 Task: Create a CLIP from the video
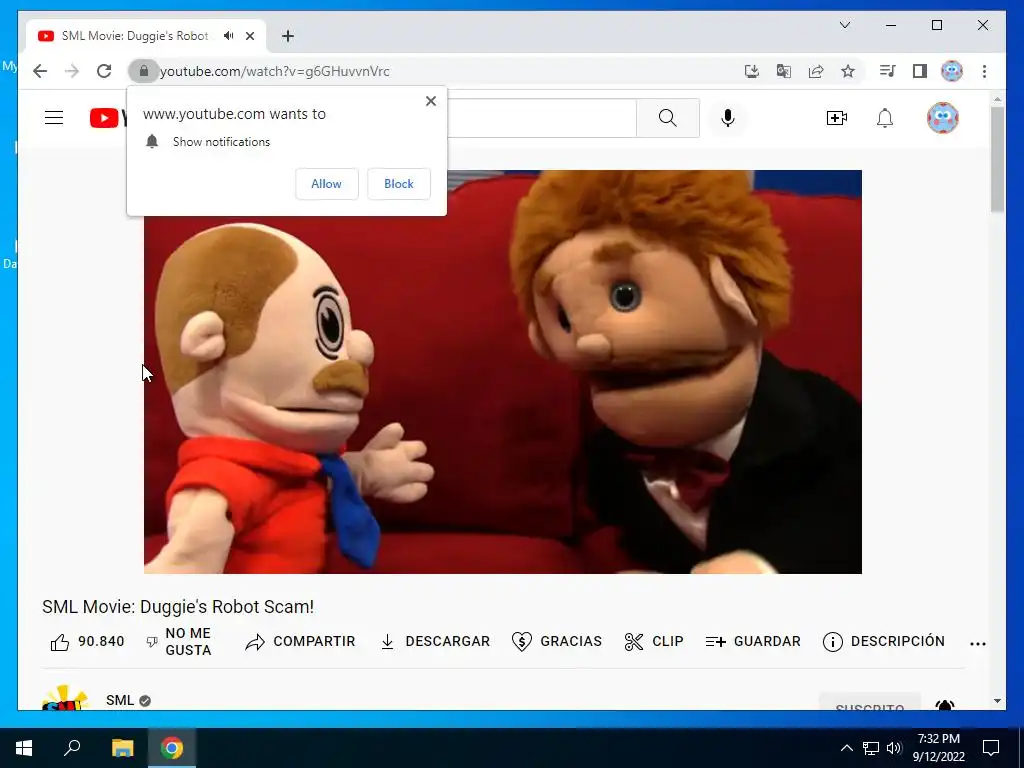tap(654, 642)
